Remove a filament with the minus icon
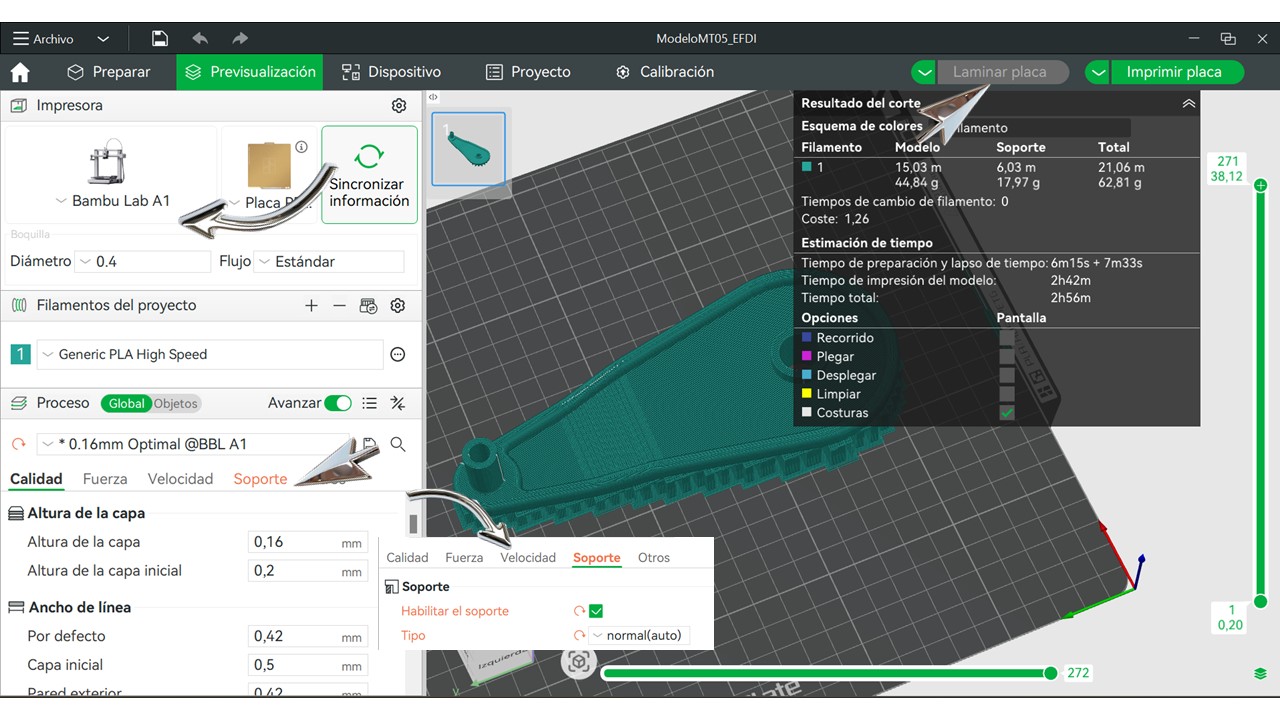 pyautogui.click(x=339, y=306)
